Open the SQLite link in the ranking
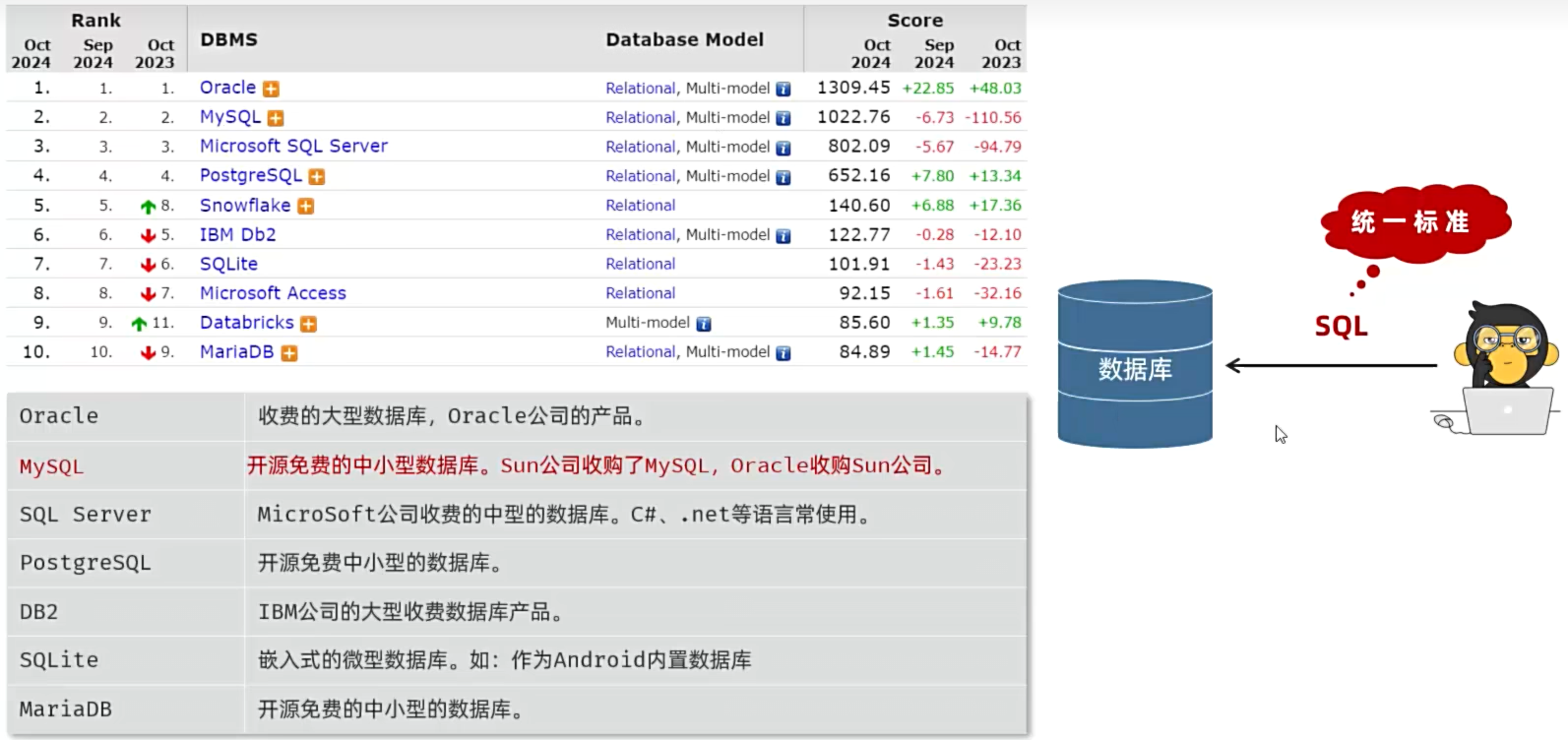This screenshot has width=1568, height=740. click(228, 264)
